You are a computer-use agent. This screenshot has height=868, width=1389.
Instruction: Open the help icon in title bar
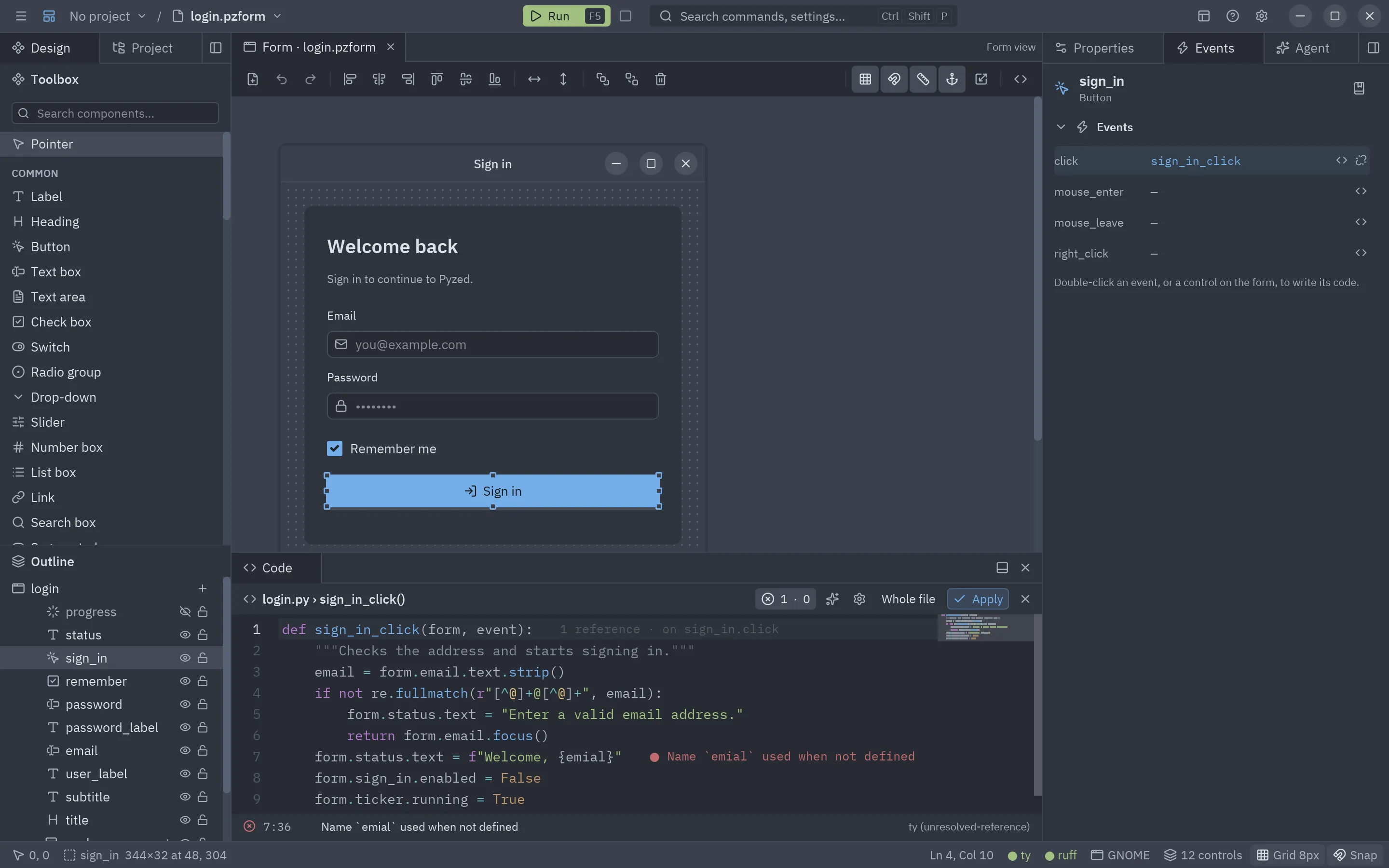click(x=1232, y=16)
